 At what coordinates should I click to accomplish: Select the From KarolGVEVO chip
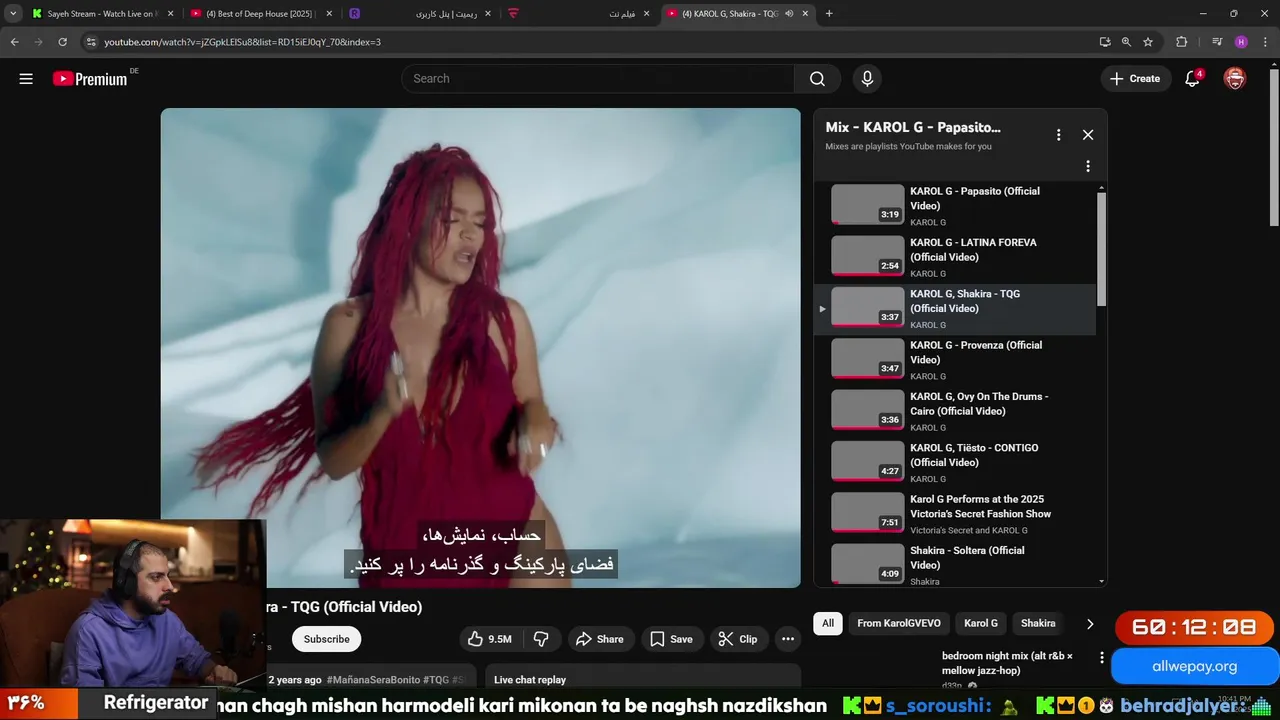point(899,623)
